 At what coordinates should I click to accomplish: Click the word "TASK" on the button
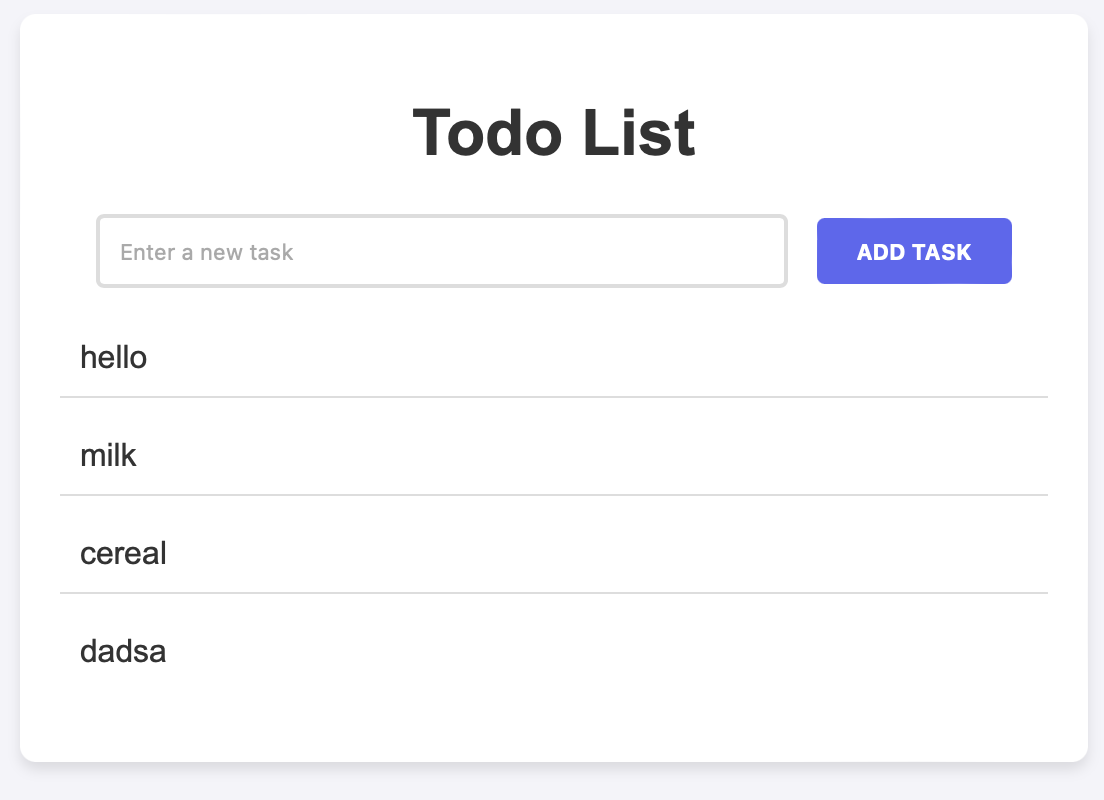click(941, 252)
